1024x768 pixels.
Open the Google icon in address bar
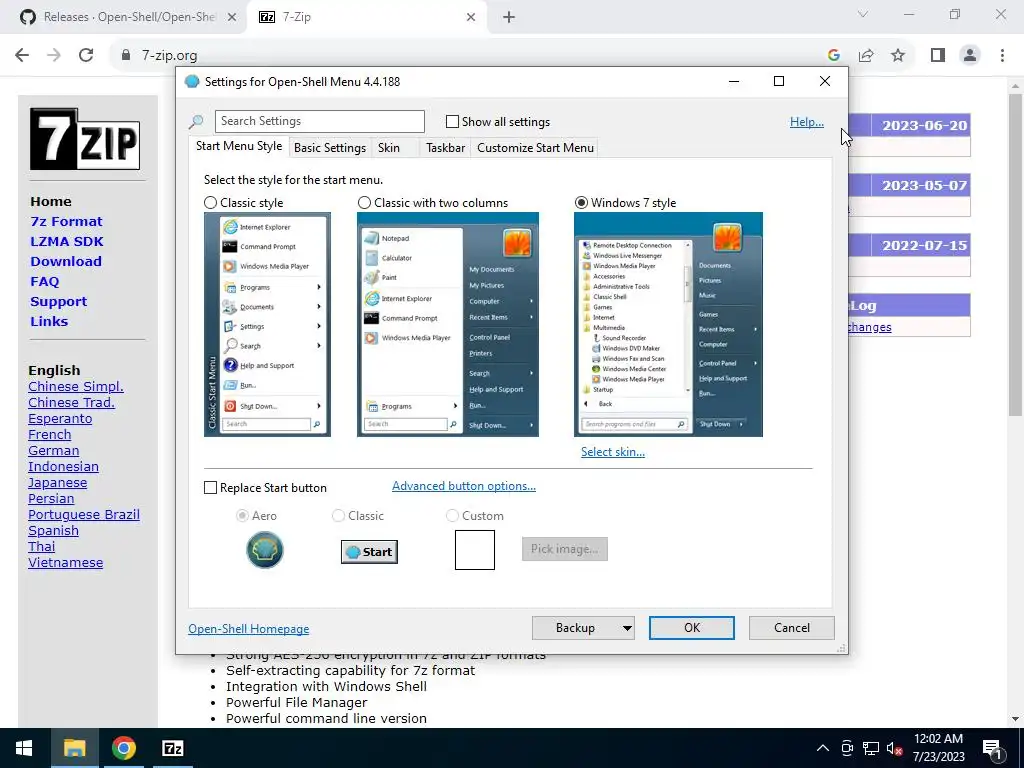[x=833, y=55]
